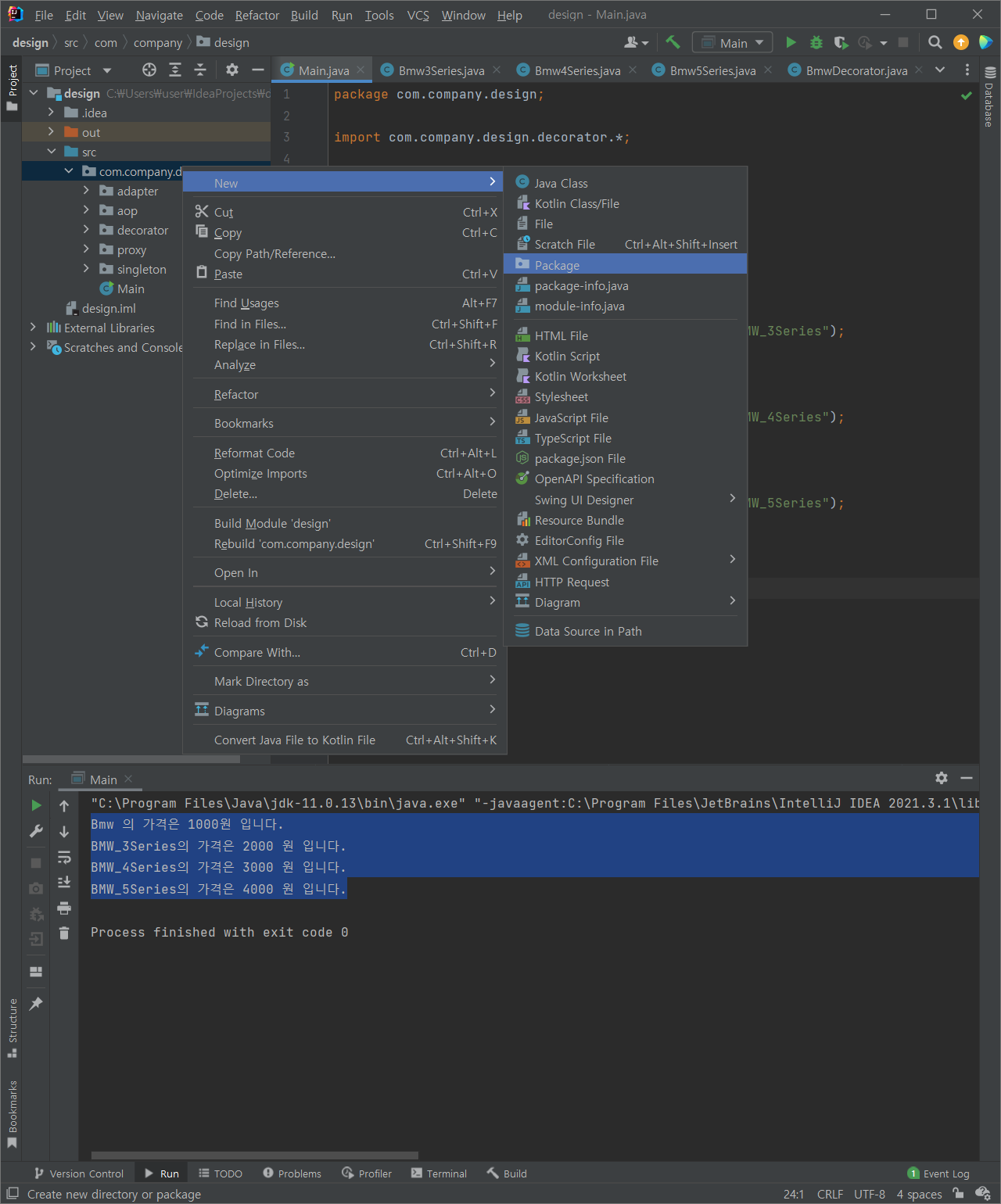Open the Profiler tool window
The image size is (1001, 1204).
point(367,1174)
